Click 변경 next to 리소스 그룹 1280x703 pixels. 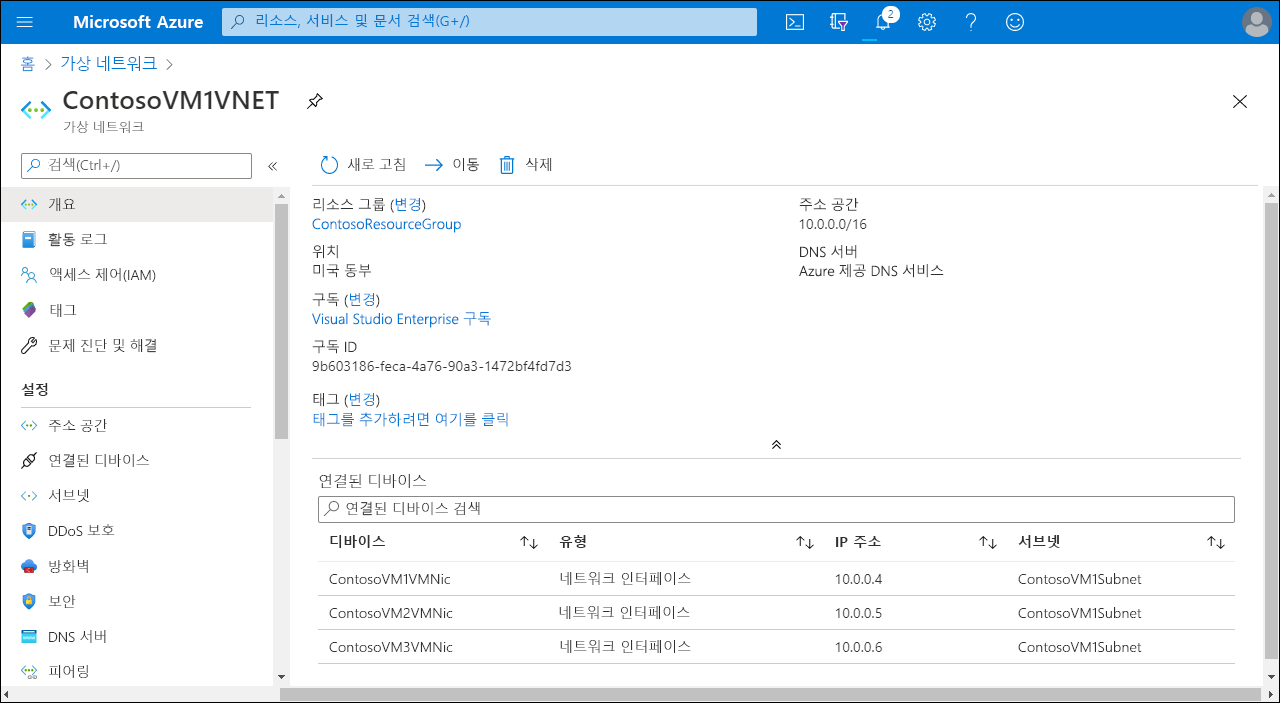point(407,204)
